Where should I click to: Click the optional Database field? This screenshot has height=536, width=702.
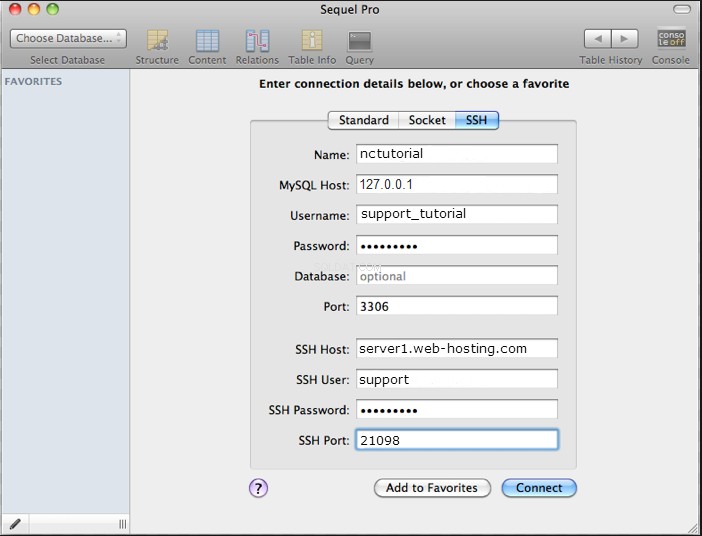457,275
